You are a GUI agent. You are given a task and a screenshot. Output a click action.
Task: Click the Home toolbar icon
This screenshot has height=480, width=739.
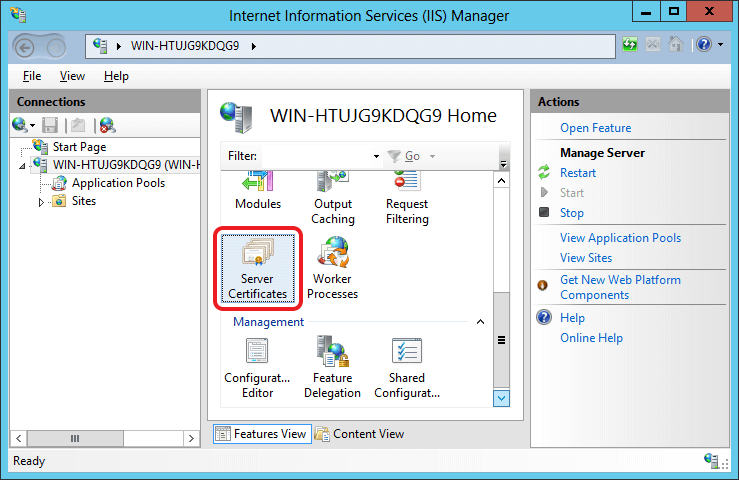point(676,44)
